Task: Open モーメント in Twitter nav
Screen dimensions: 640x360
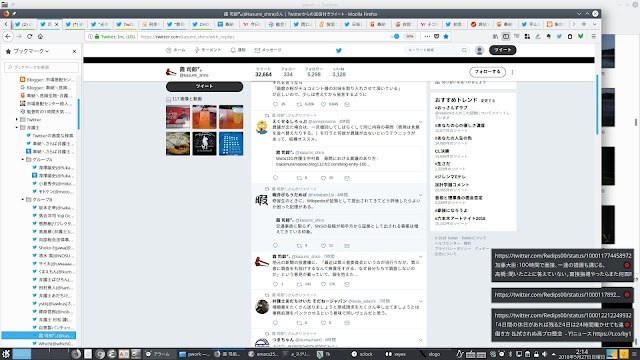Action: (207, 50)
